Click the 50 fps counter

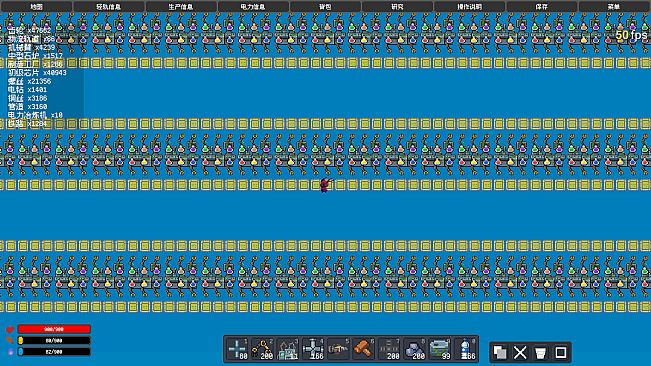[631, 35]
